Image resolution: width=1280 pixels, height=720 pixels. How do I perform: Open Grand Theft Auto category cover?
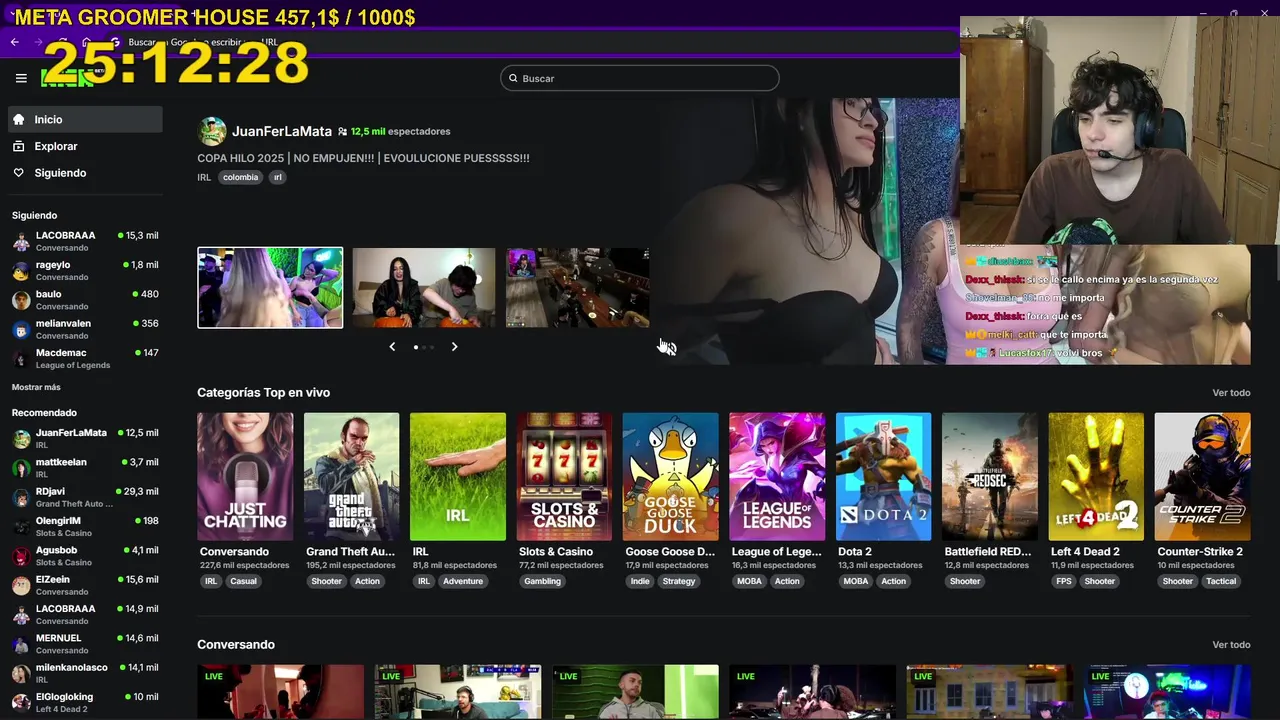351,476
